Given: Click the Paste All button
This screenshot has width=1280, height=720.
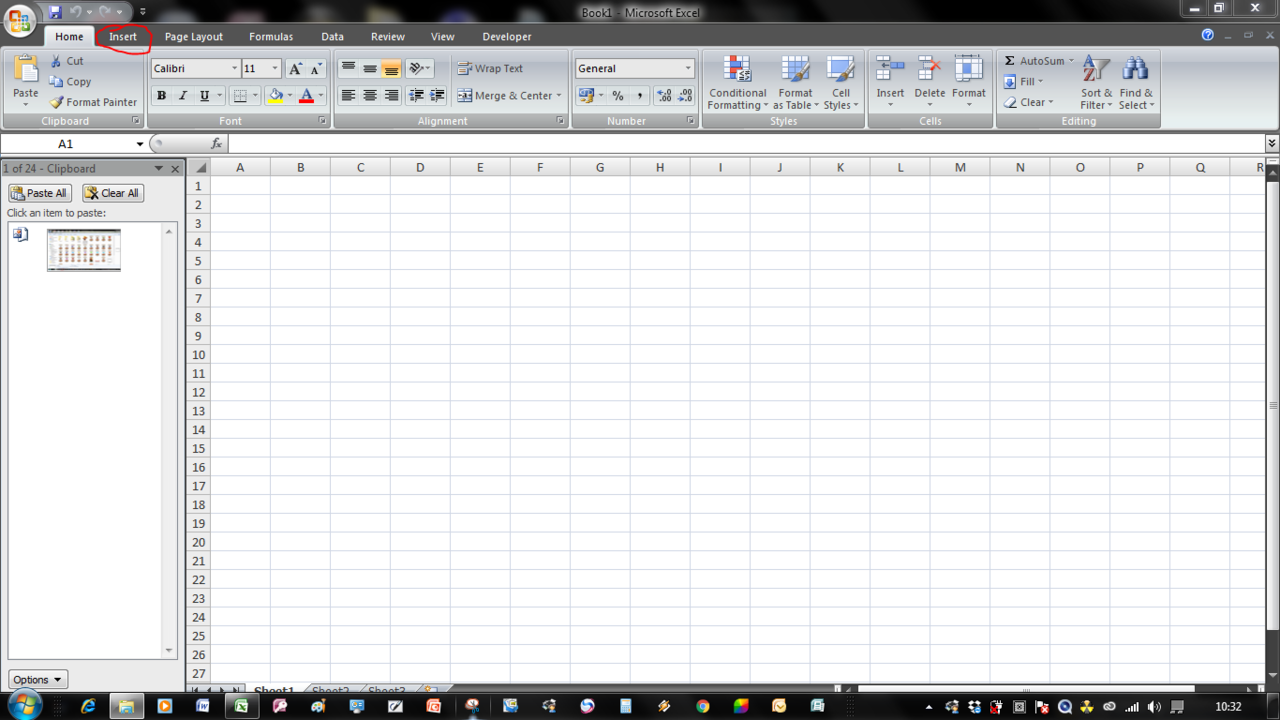Looking at the screenshot, I should [40, 193].
